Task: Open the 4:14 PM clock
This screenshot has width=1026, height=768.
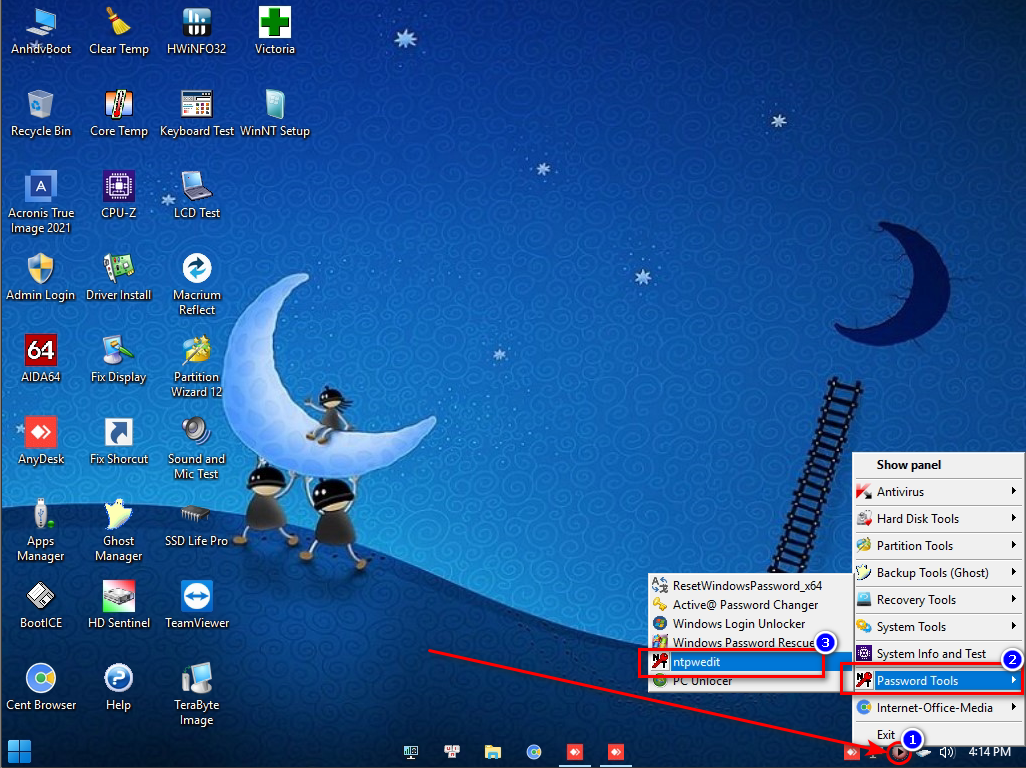Action: click(x=989, y=752)
